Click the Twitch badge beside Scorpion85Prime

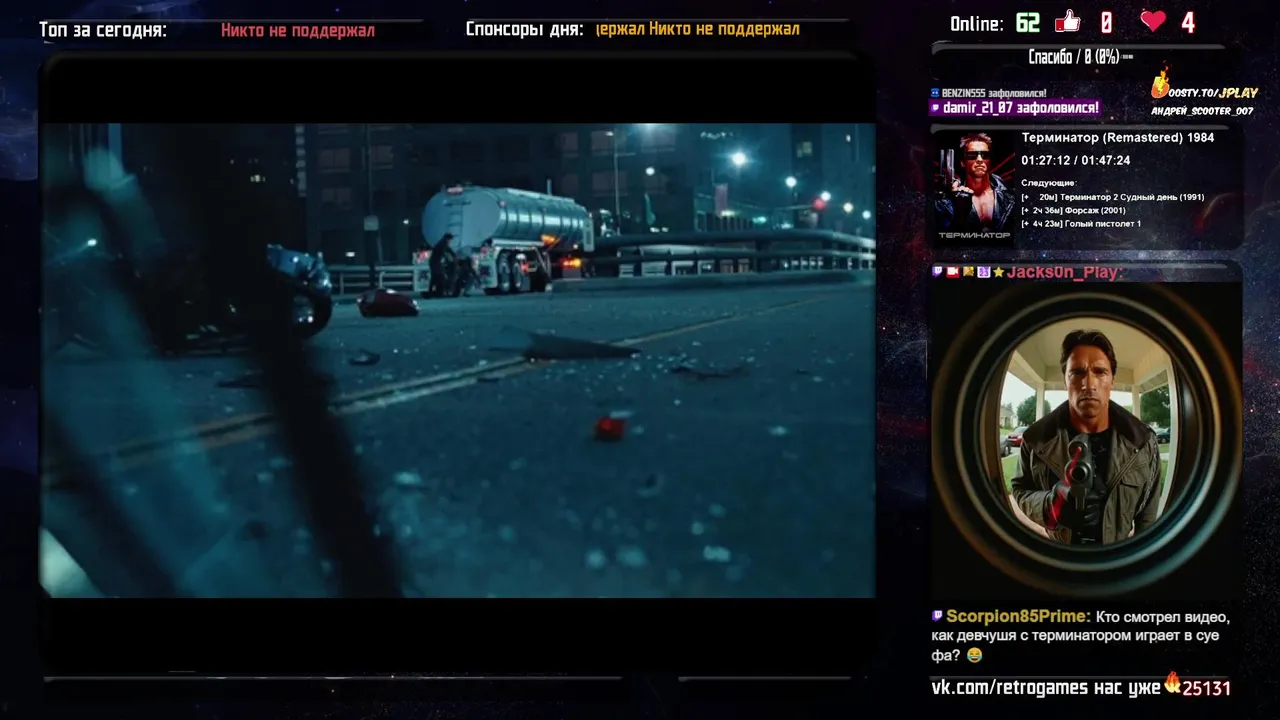coord(938,617)
